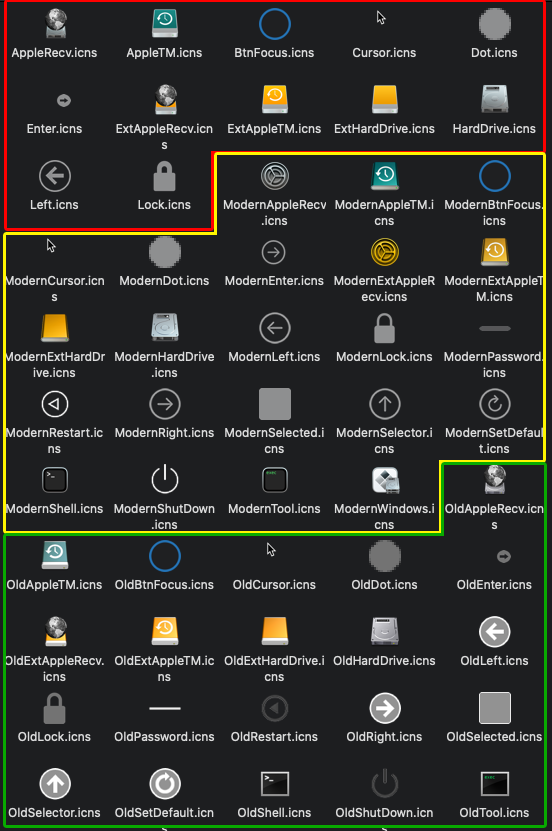This screenshot has width=552, height=831.
Task: Select the ModernAppleRecv.icns icon
Action: [x=274, y=176]
